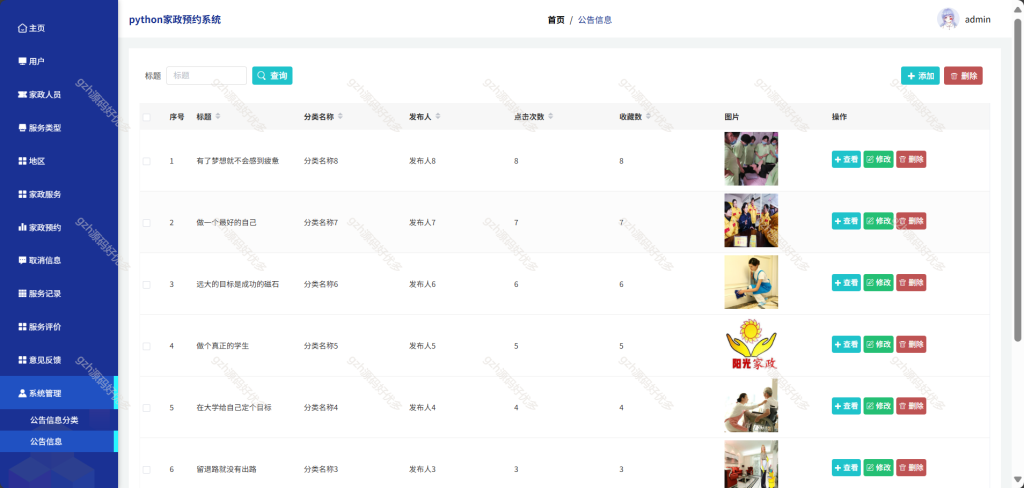The image size is (1024, 488).
Task: Check the checkbox for row 3
Action: [146, 284]
